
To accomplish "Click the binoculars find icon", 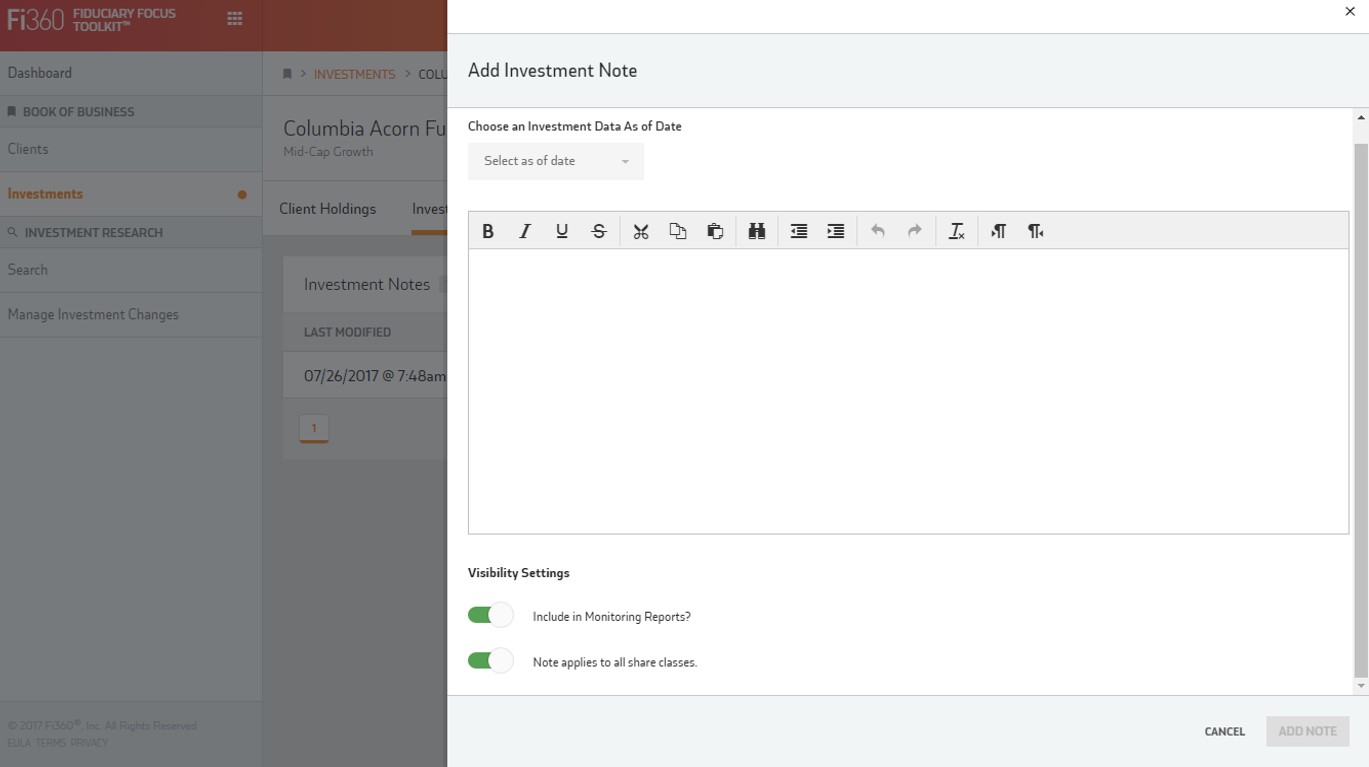I will pyautogui.click(x=757, y=231).
